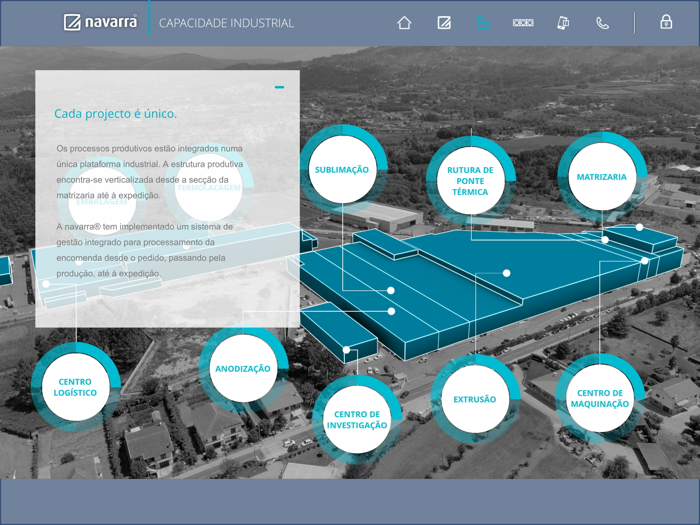Screen dimensions: 700x525
Task: Open the Centro Logístico circle
Action: [x=75, y=387]
